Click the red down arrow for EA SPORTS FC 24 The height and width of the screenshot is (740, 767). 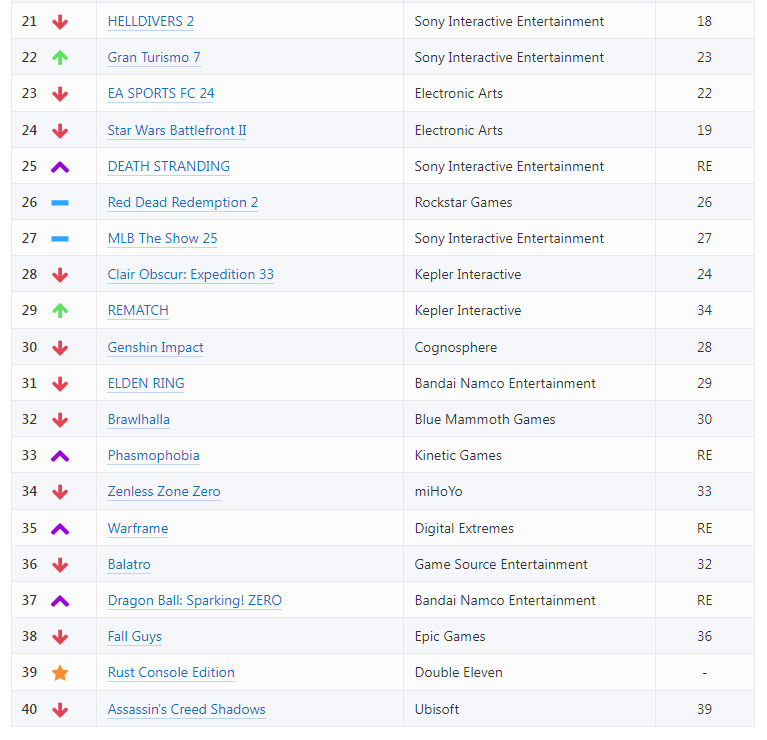pyautogui.click(x=60, y=94)
